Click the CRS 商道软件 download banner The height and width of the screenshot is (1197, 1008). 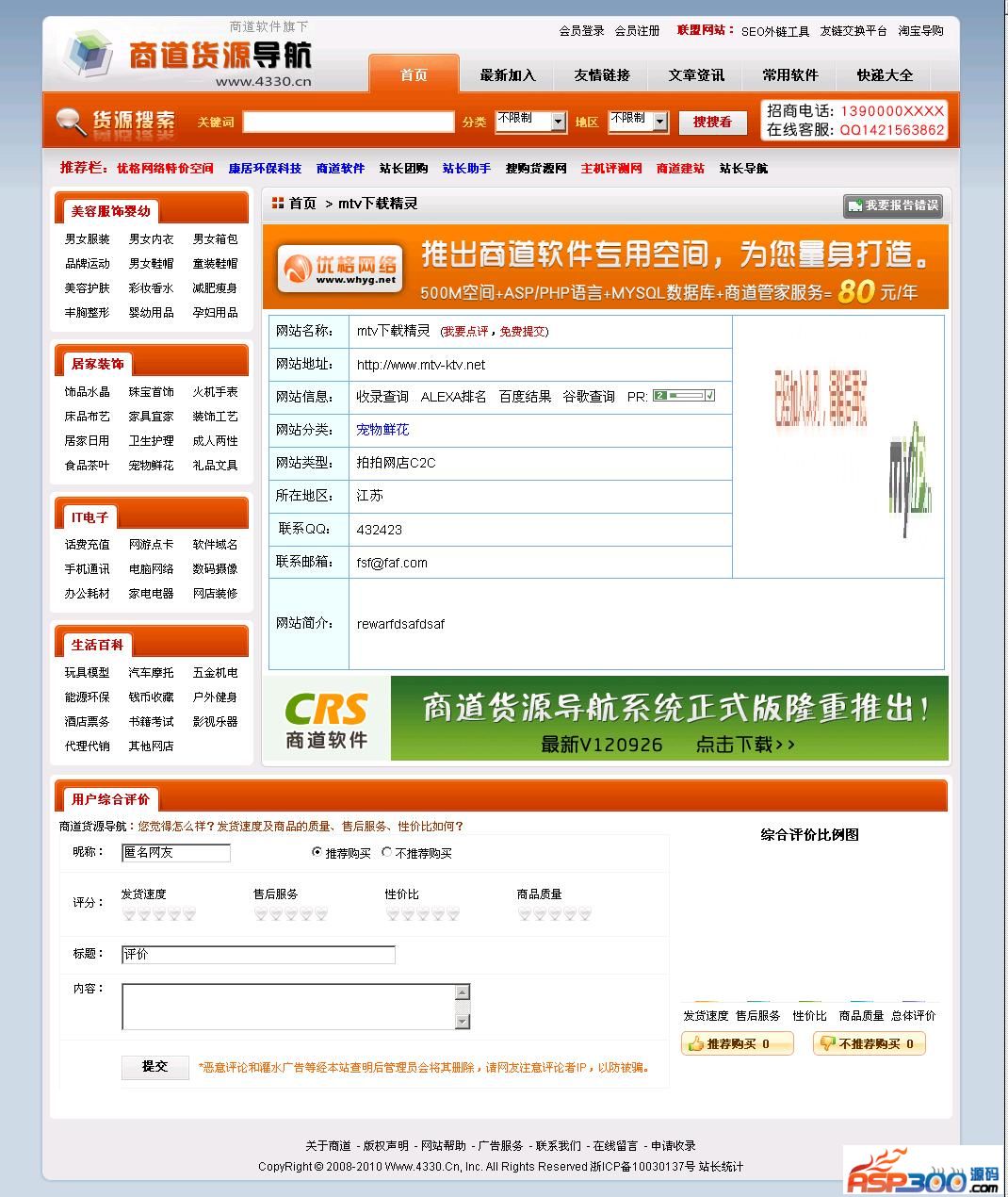click(x=606, y=717)
